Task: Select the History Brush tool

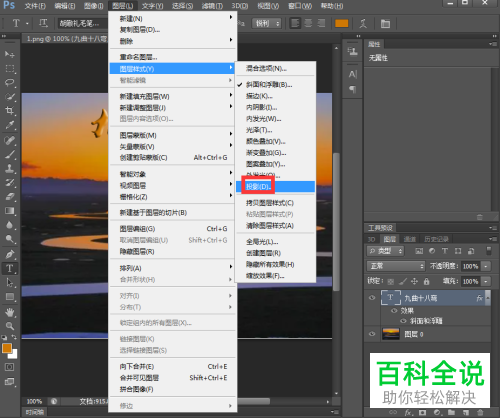Action: point(10,182)
